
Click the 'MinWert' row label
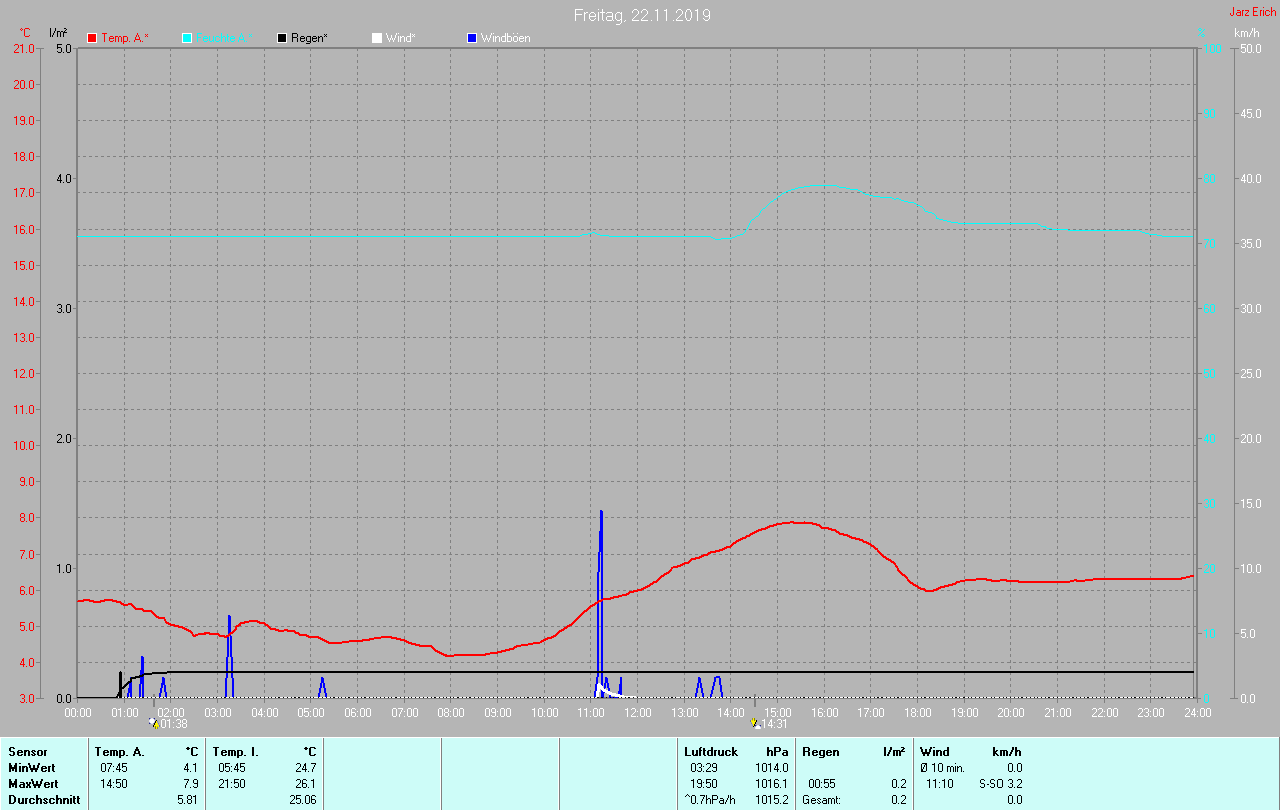coord(31,768)
